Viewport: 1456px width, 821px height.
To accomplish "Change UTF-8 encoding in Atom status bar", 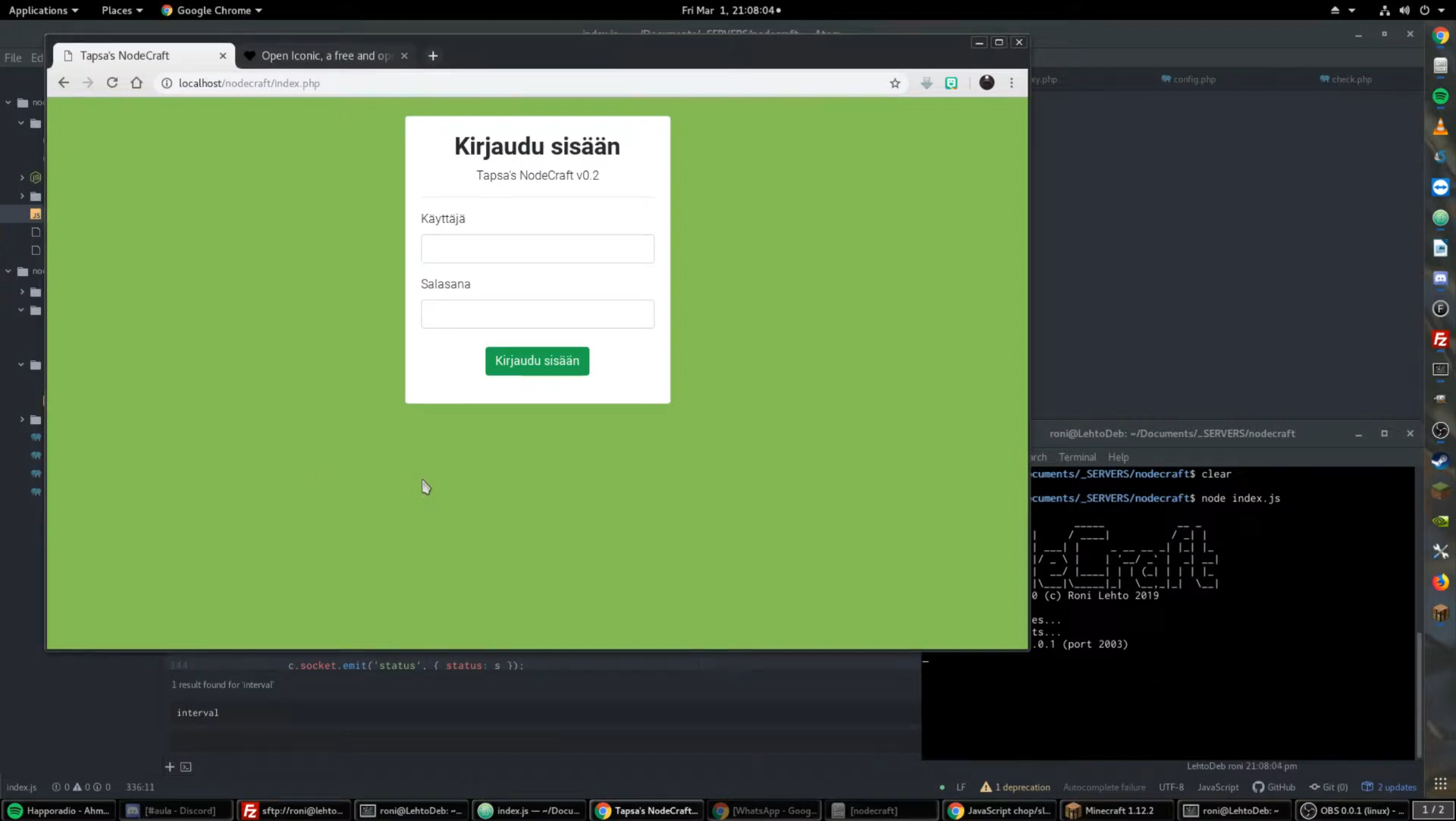I will (1171, 787).
